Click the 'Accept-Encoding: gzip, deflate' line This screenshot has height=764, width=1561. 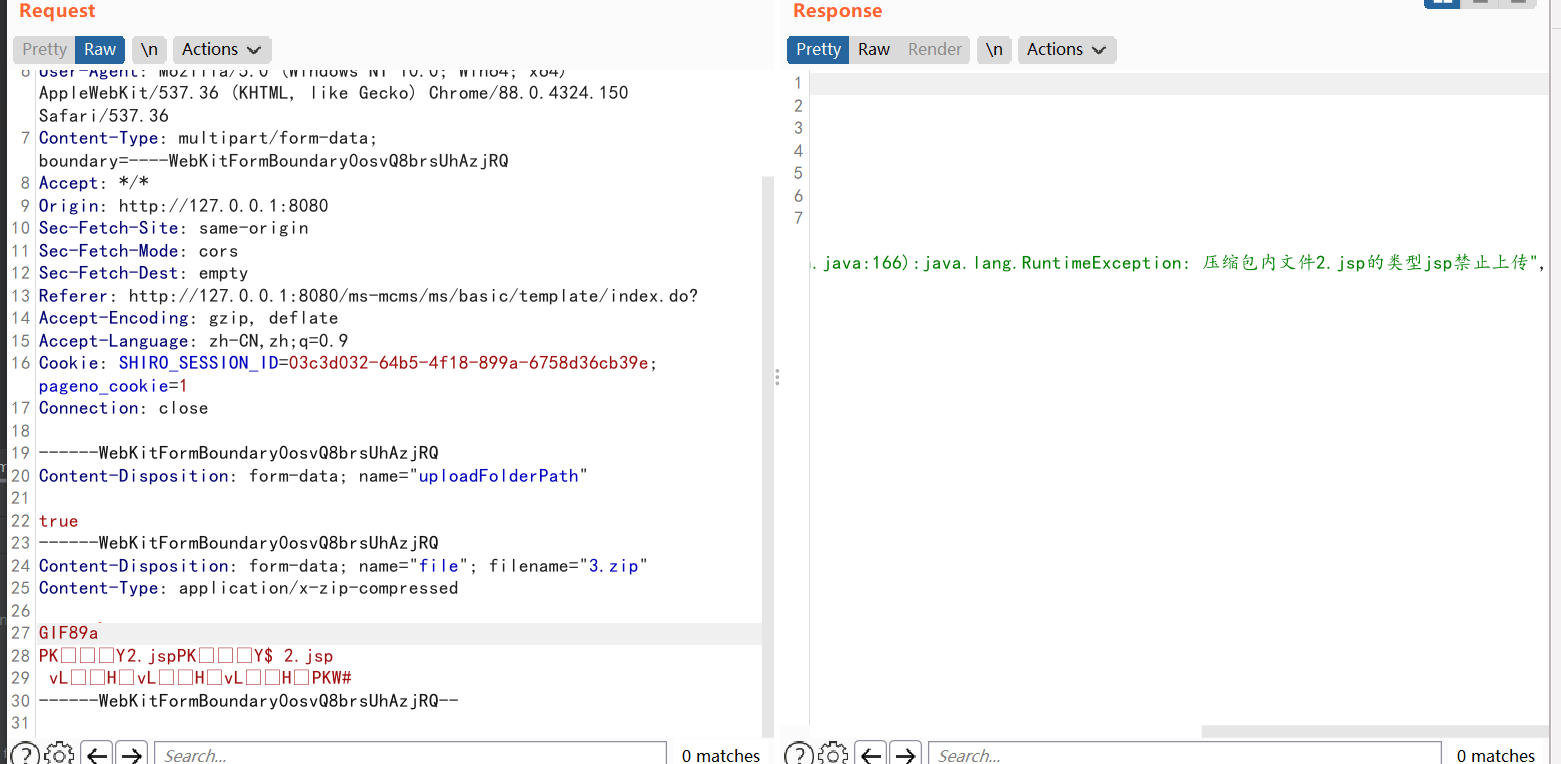coord(189,318)
